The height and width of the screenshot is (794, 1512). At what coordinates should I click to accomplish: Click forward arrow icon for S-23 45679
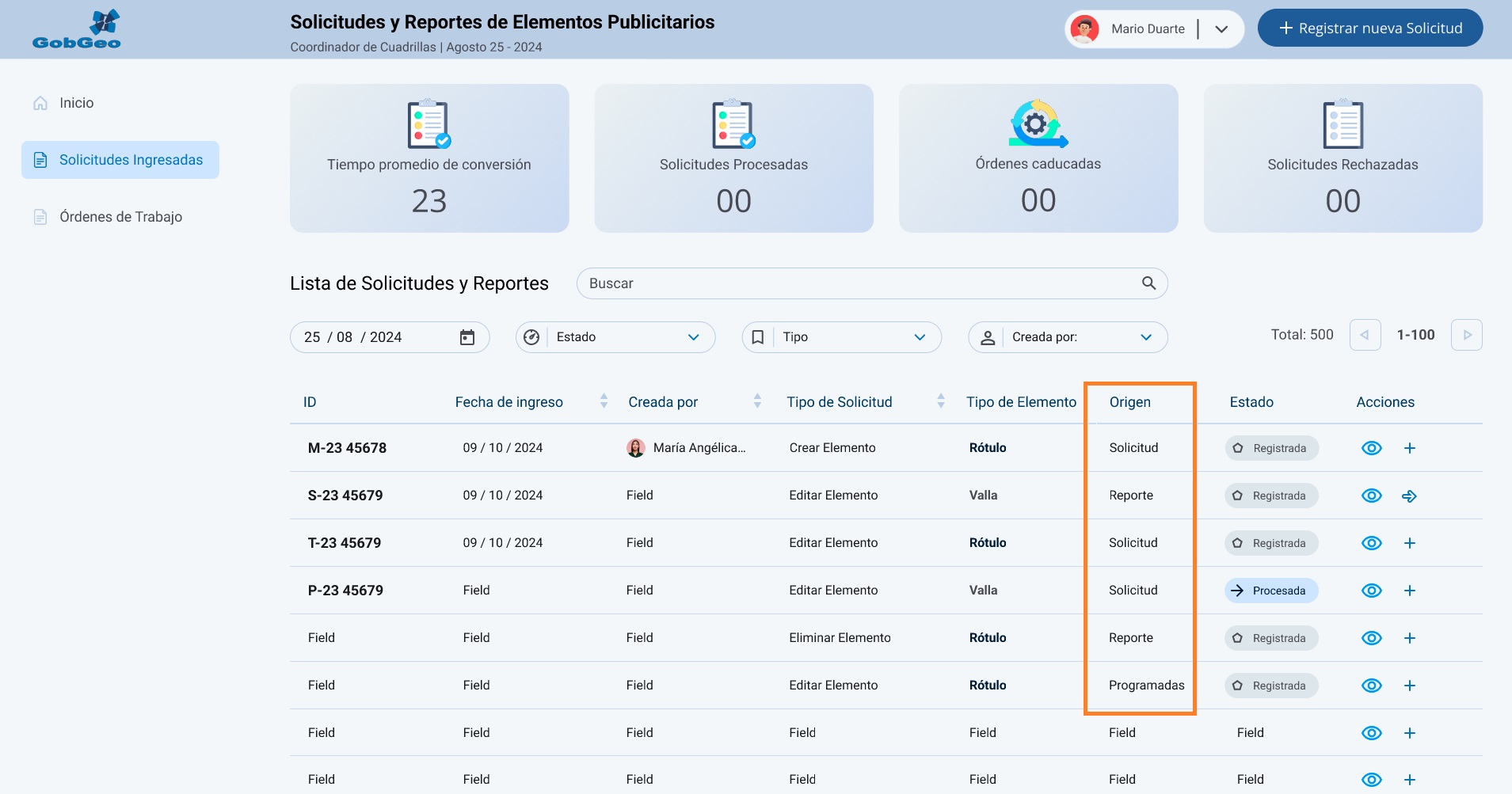click(1409, 496)
